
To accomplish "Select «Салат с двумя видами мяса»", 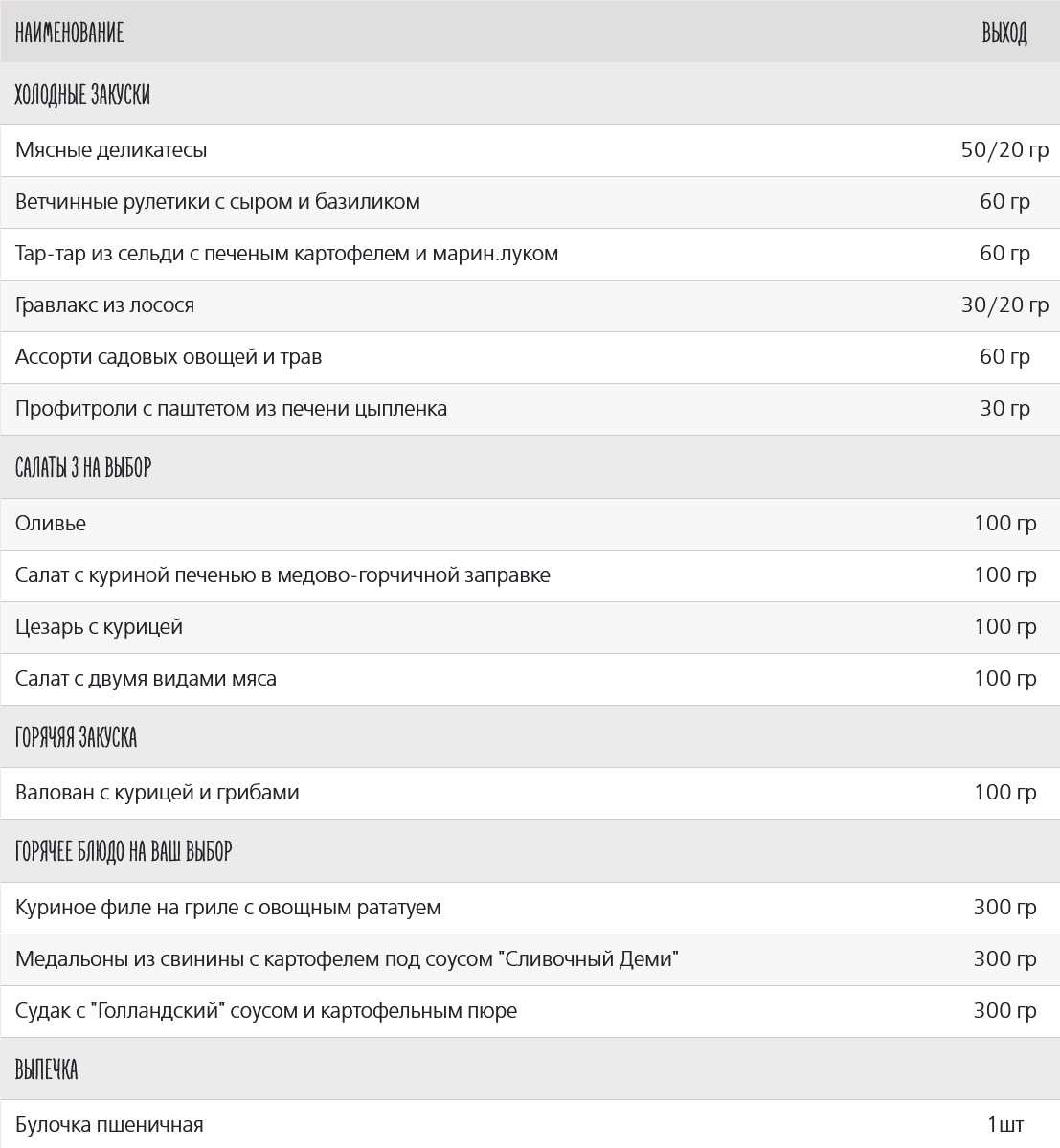I will 146,679.
